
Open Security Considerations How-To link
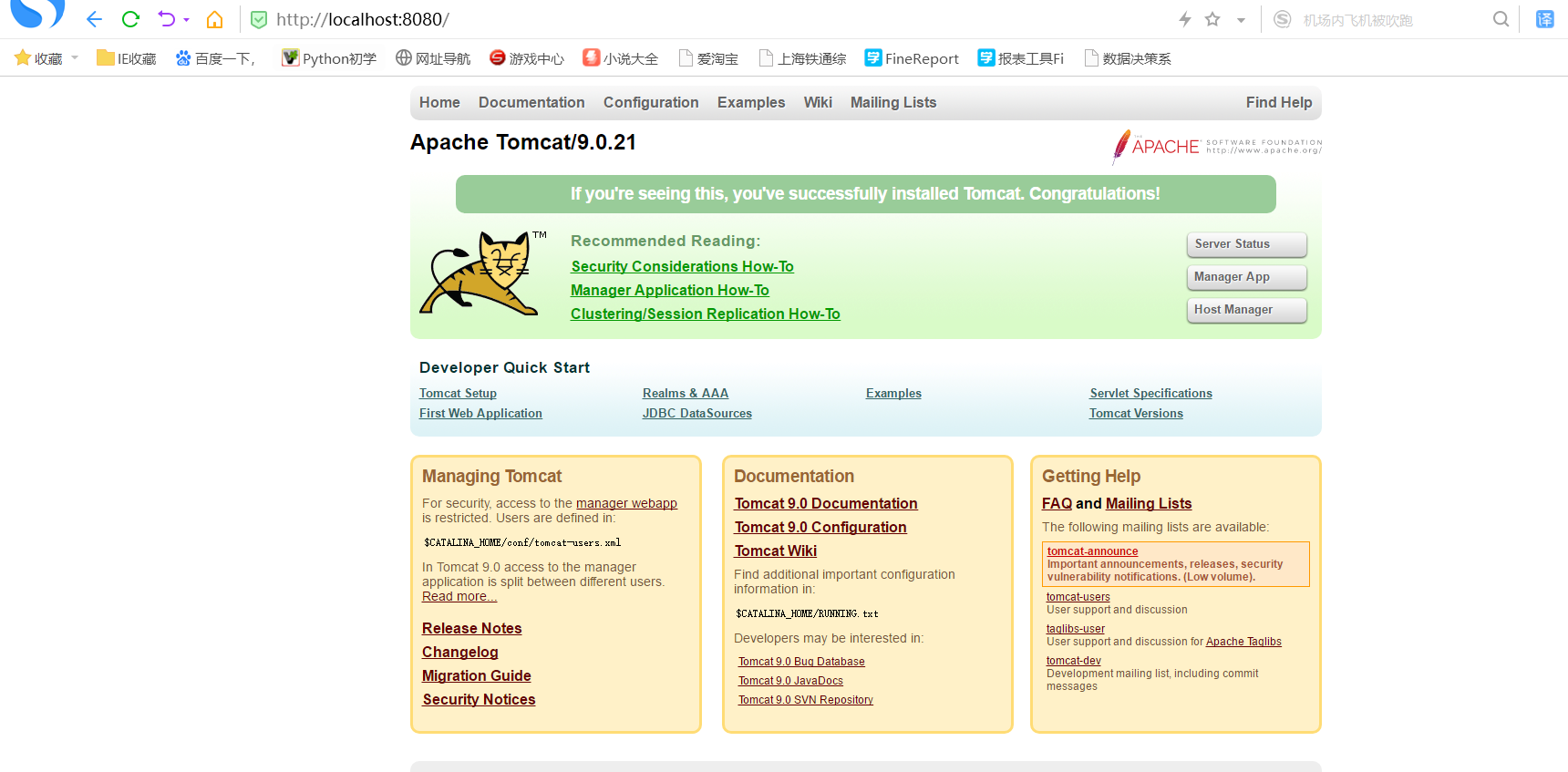pos(682,266)
